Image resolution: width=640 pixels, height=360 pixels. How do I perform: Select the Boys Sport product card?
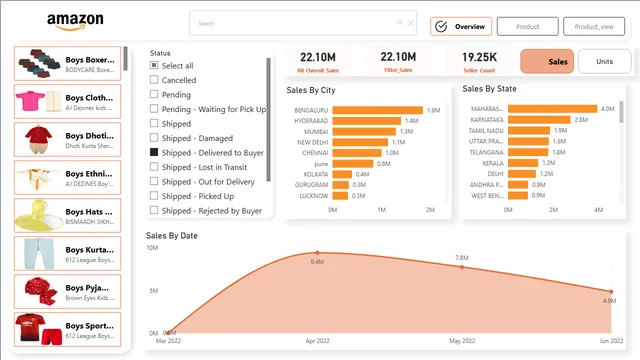click(67, 329)
